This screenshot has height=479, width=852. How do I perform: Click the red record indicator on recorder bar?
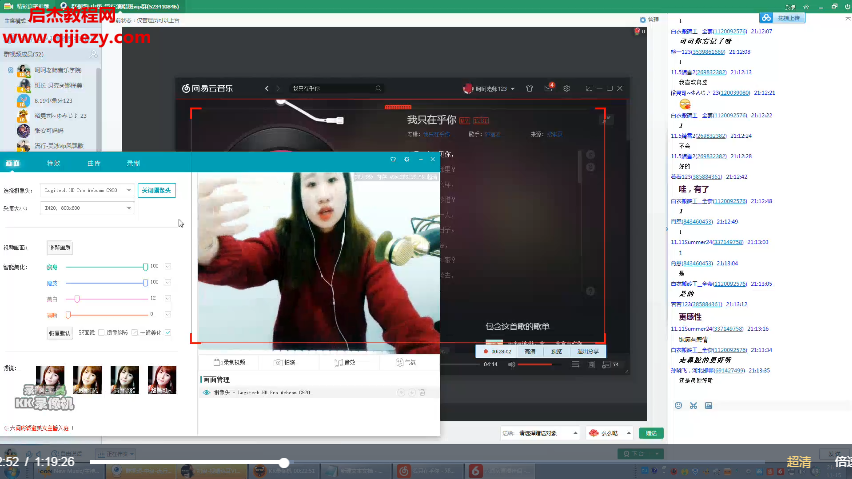pos(486,351)
